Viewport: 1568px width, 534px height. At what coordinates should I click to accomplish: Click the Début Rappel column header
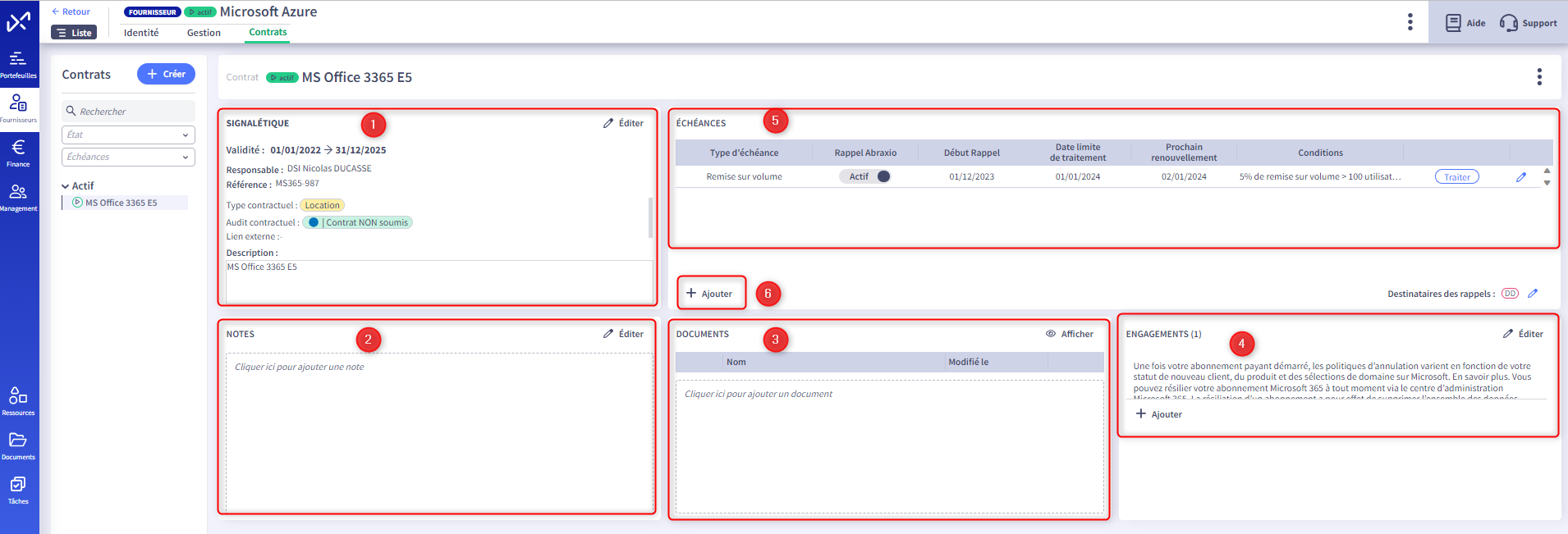point(972,153)
